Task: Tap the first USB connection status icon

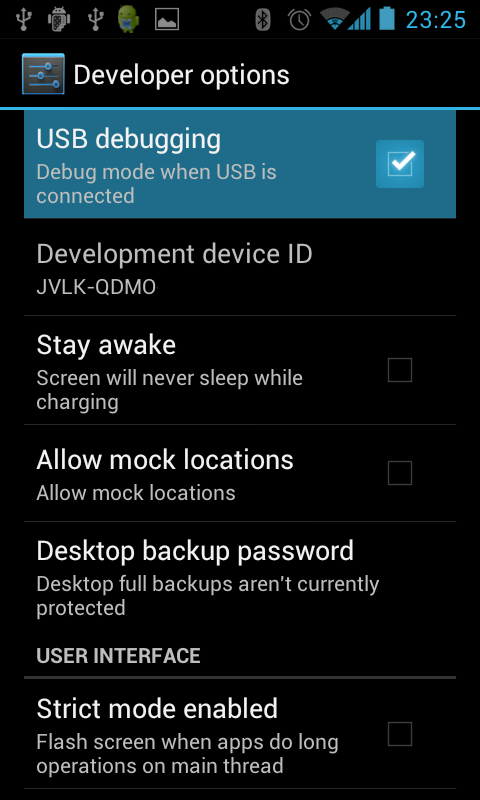Action: pos(23,19)
